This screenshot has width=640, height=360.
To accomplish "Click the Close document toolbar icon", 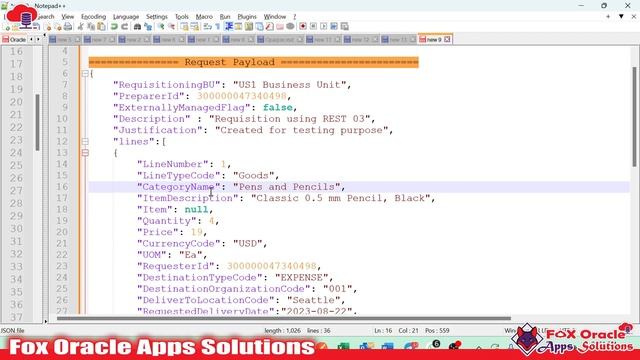I will (x=48, y=27).
